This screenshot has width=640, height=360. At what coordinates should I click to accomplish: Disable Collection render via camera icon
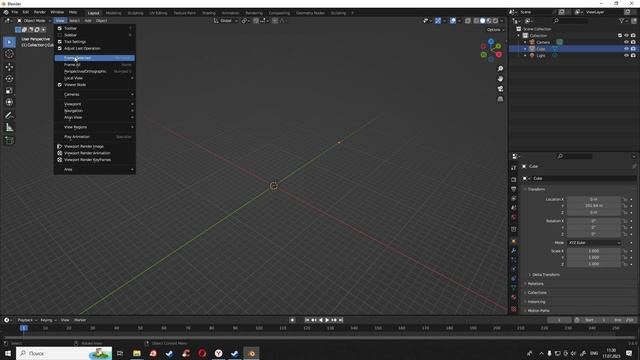(633, 36)
